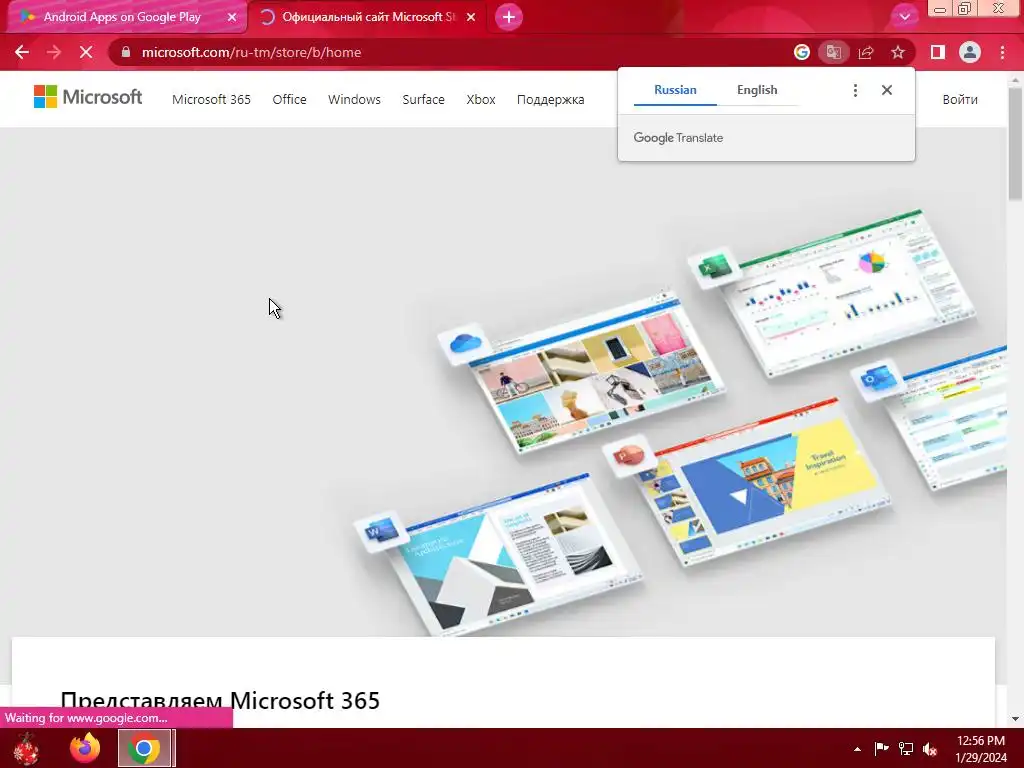
Task: Open the Google icon in address bar
Action: tap(802, 52)
